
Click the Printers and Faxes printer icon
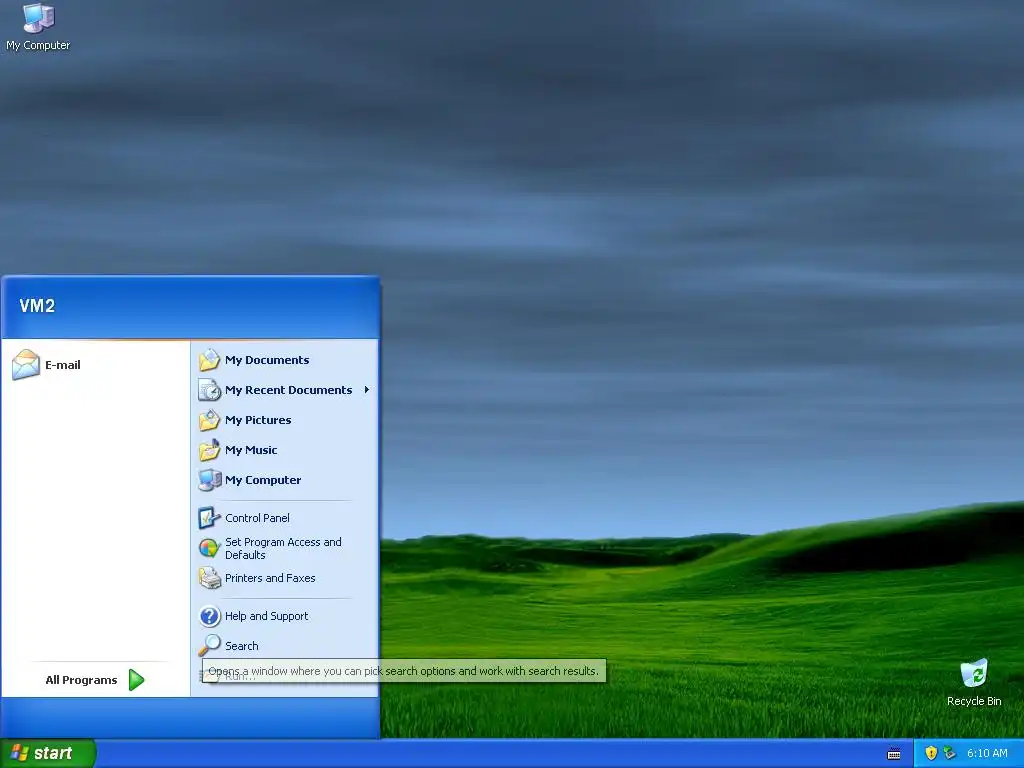209,578
